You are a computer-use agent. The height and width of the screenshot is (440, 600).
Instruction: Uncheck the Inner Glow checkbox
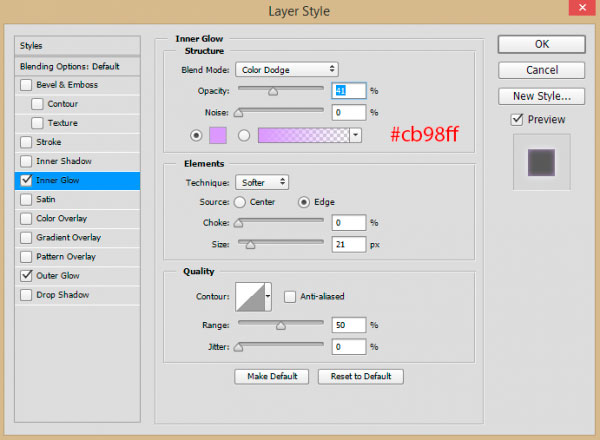pyautogui.click(x=26, y=180)
